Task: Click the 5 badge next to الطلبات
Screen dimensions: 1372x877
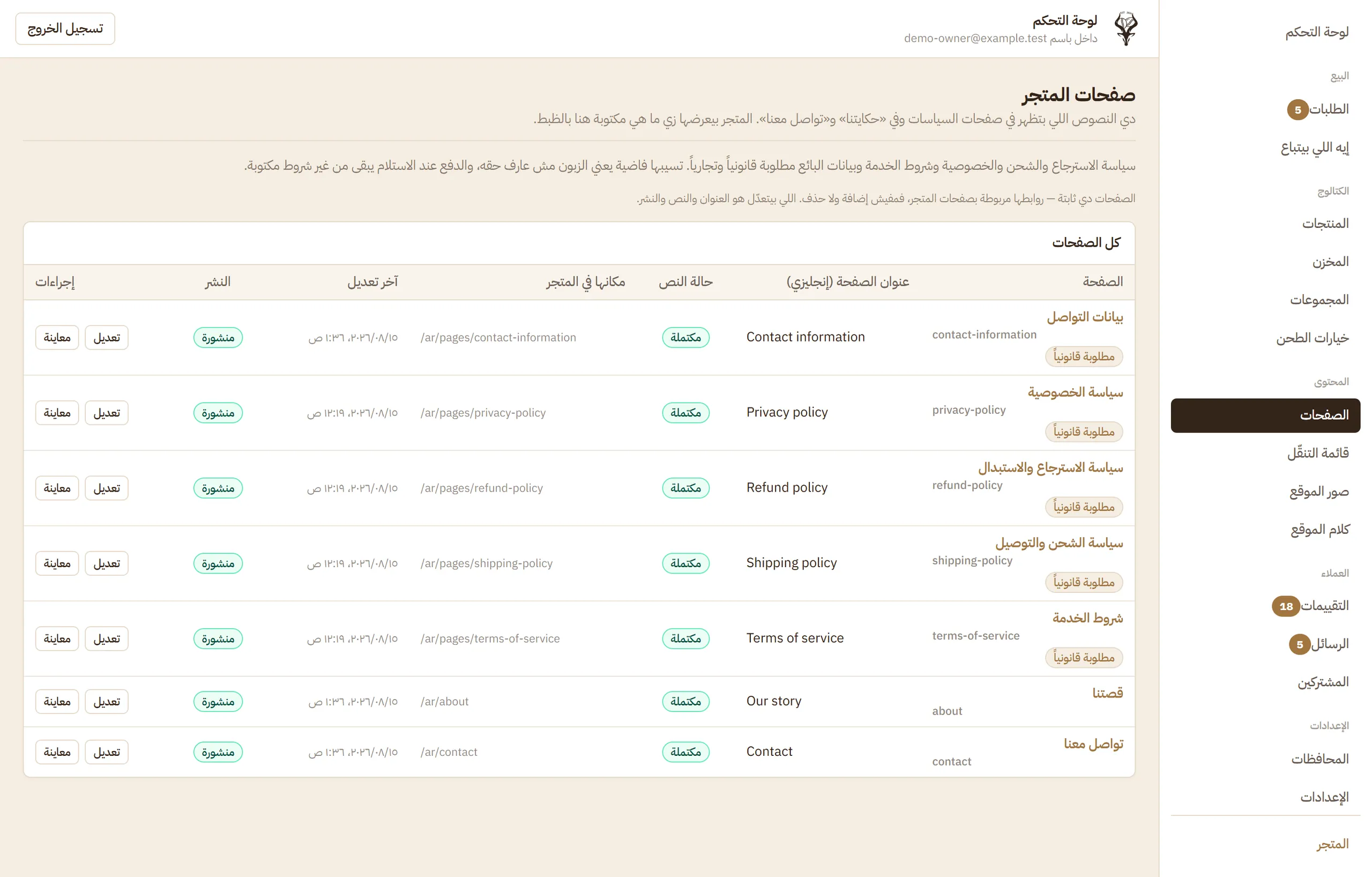Action: (x=1298, y=109)
